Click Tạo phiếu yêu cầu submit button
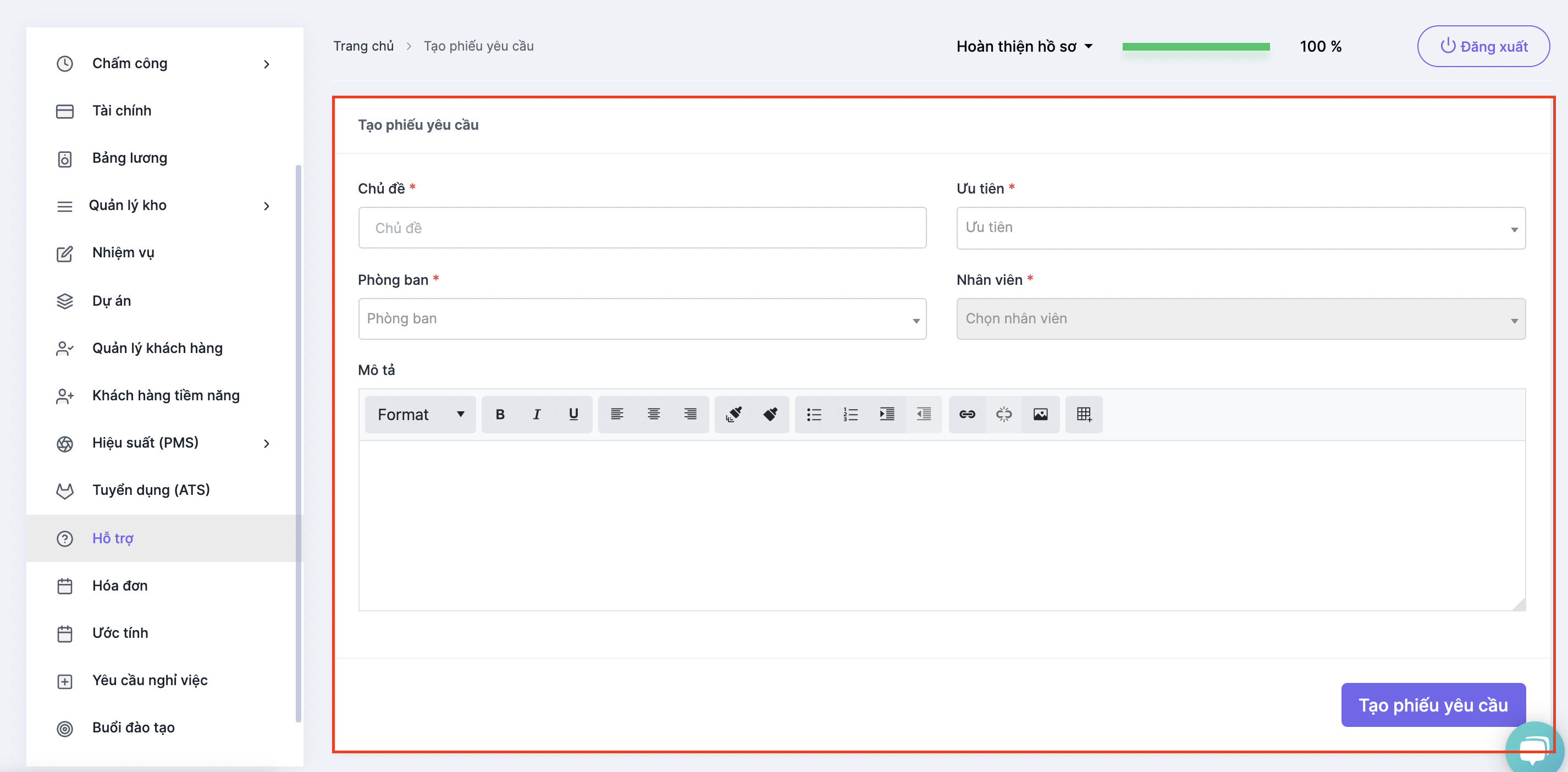The width and height of the screenshot is (1568, 772). [x=1433, y=705]
